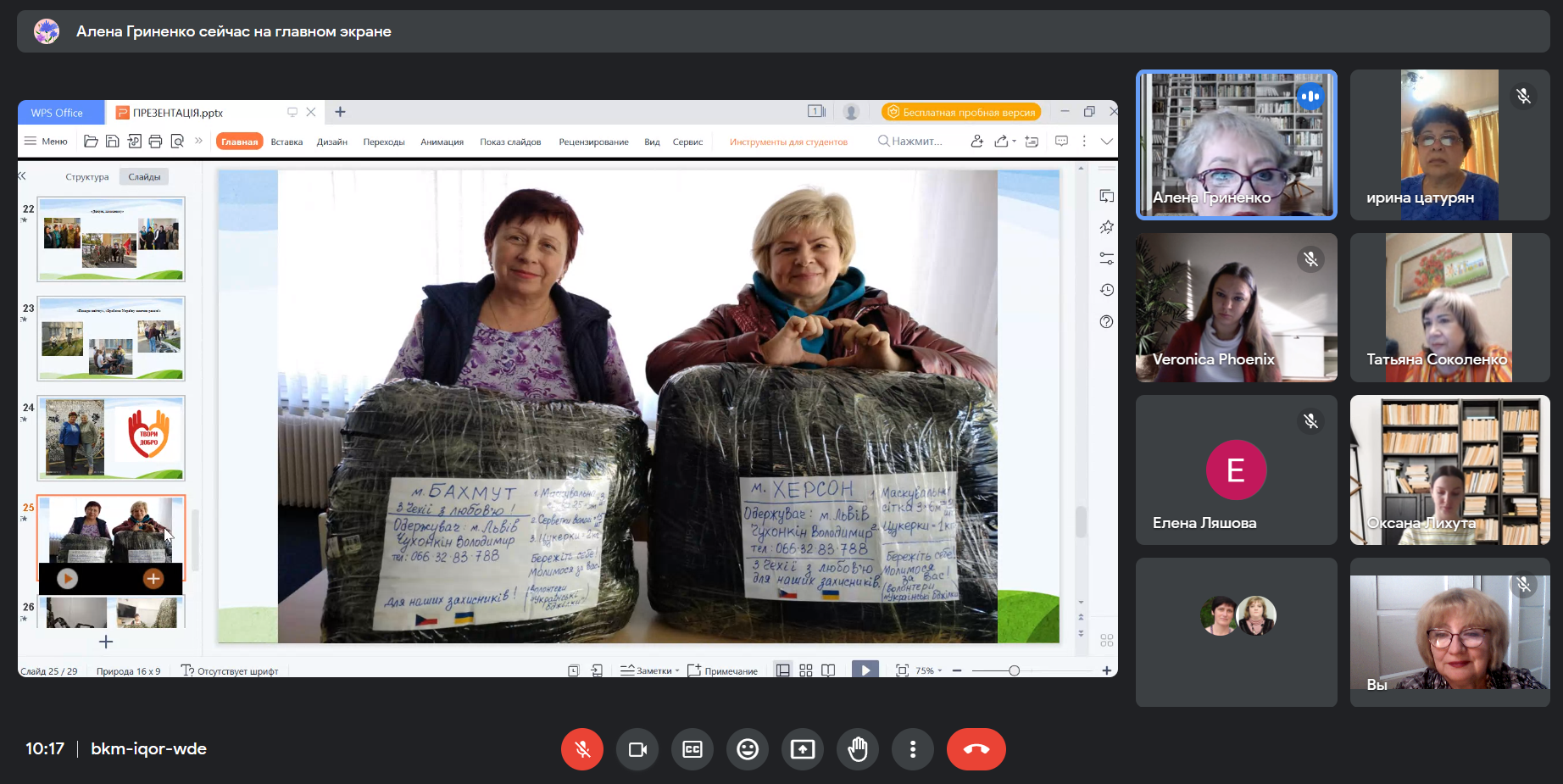Expand the Меню hamburger menu
This screenshot has height=784, width=1563.
point(46,142)
